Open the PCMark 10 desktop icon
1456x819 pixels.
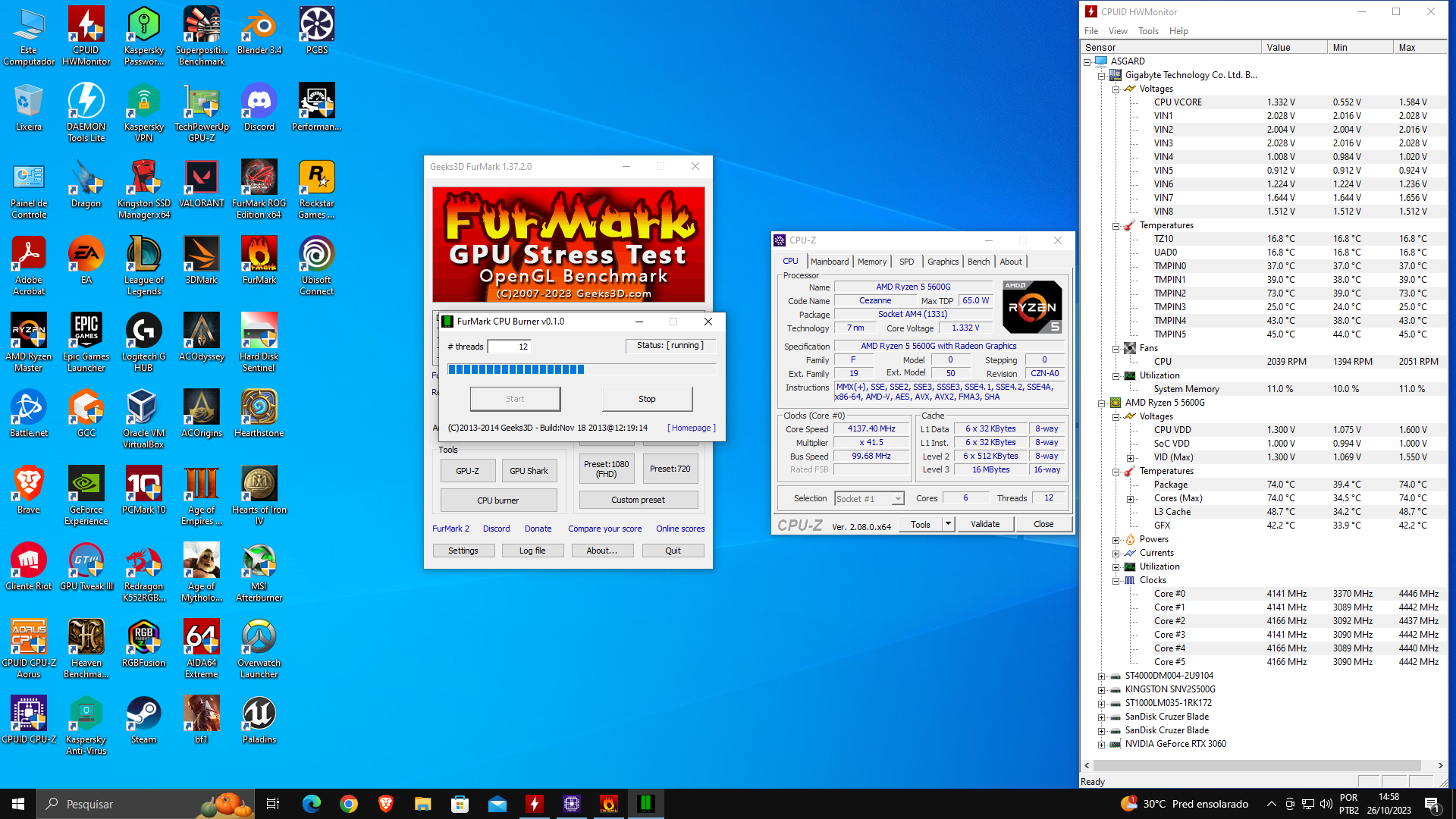tap(144, 491)
